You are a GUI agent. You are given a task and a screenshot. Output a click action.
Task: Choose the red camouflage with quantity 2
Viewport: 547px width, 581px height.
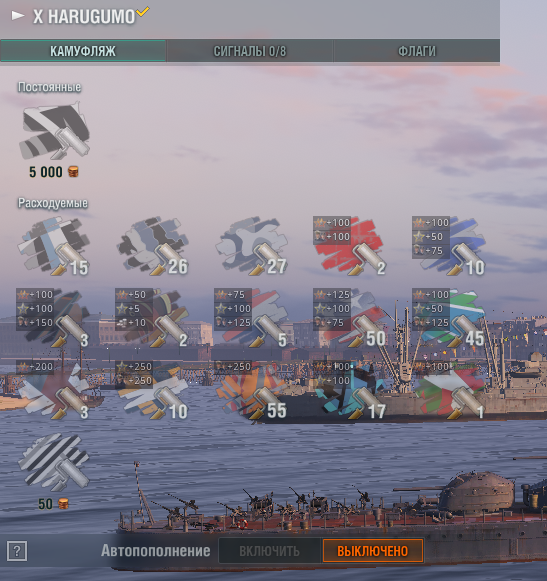pyautogui.click(x=350, y=246)
